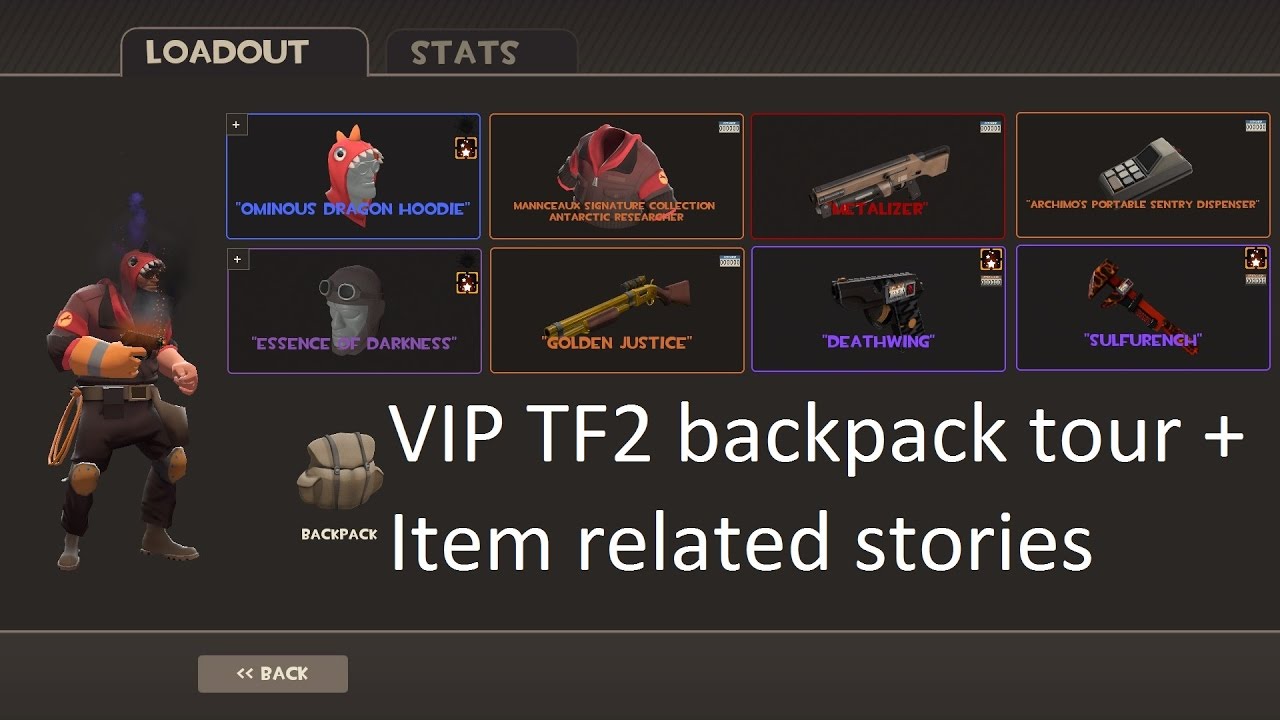Click the particle effect icon on Sulfurench slot
Screen dimensions: 1280x720
coord(1256,258)
